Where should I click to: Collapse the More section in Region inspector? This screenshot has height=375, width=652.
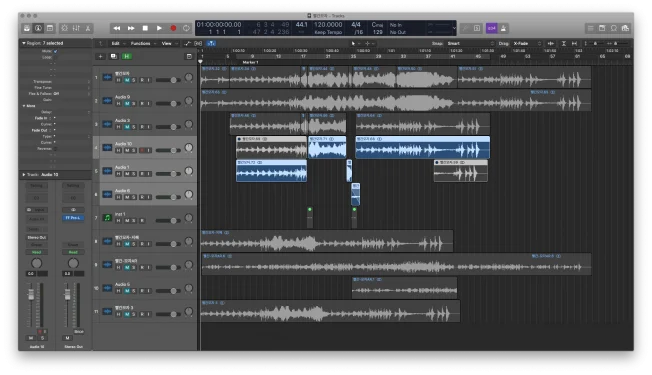(23, 106)
